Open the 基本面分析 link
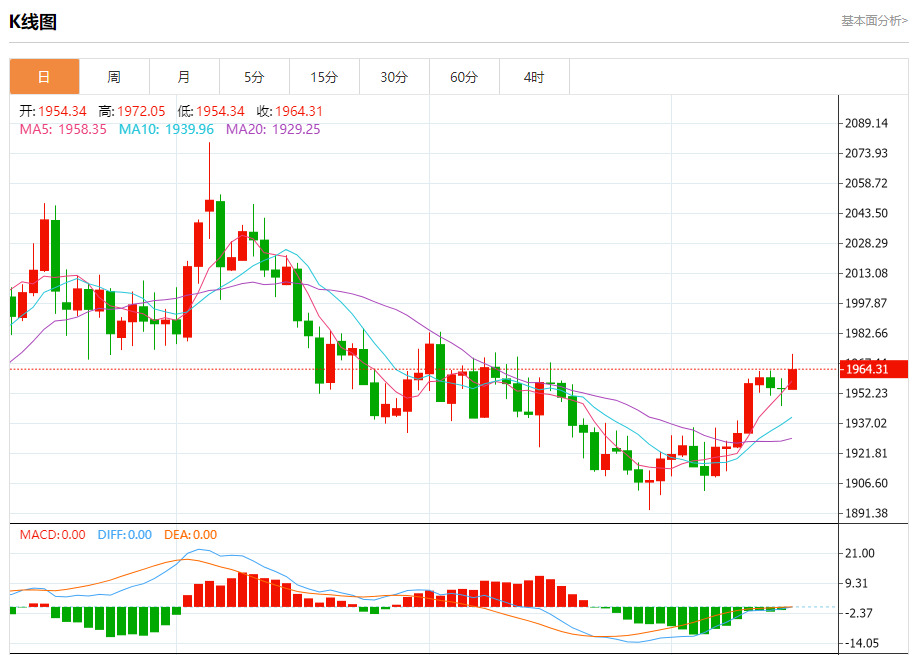The image size is (918, 655). click(874, 21)
